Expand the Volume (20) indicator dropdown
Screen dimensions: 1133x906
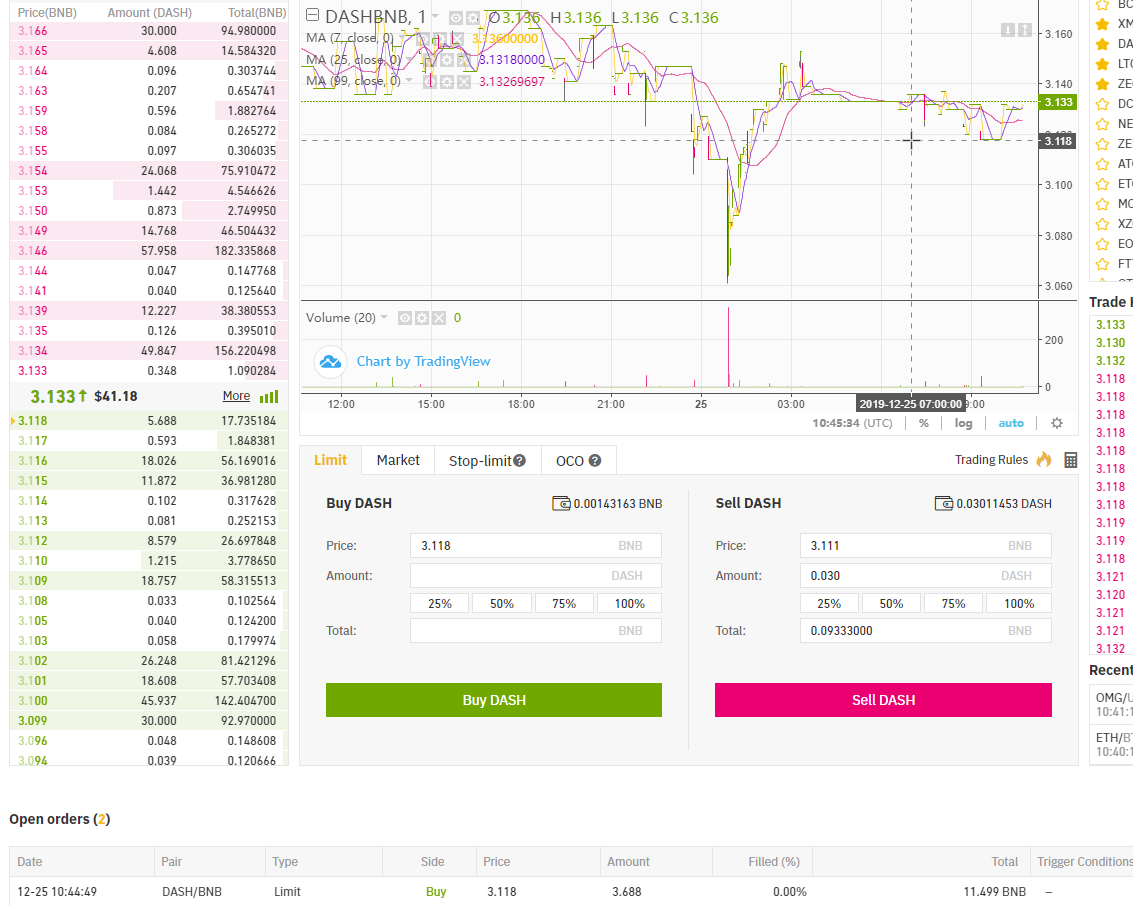383,317
